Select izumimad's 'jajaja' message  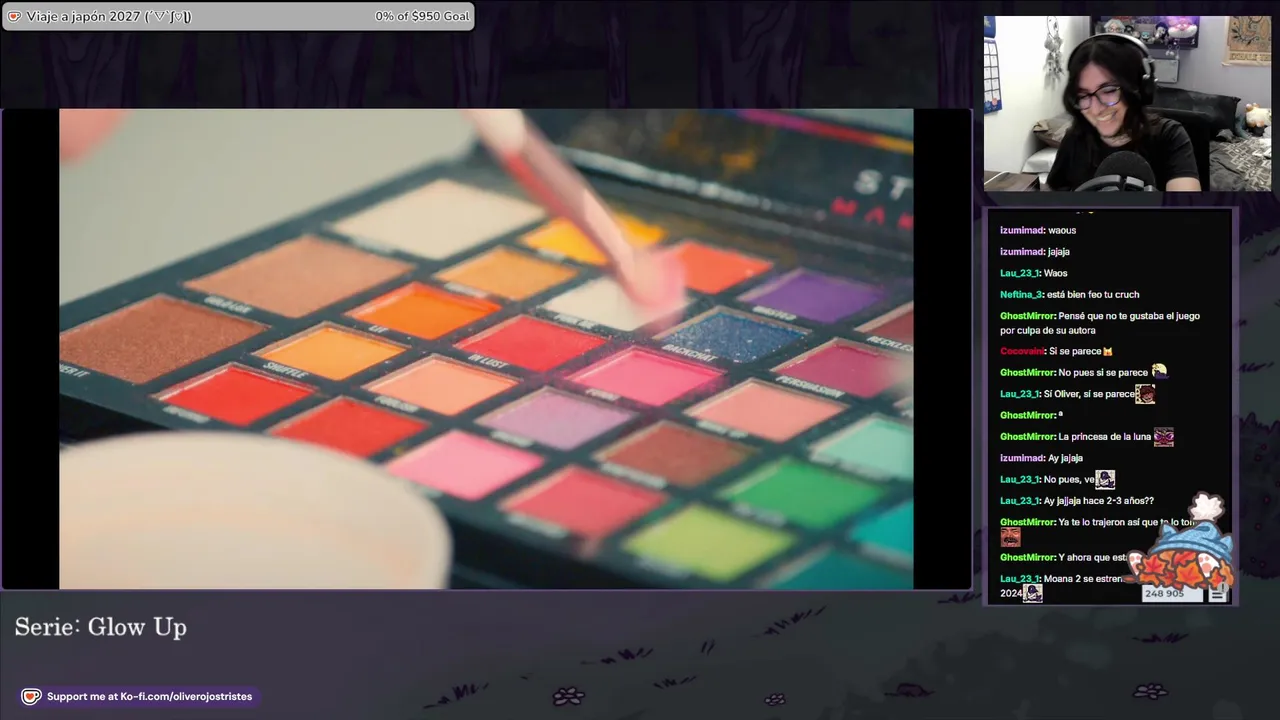tap(1058, 252)
